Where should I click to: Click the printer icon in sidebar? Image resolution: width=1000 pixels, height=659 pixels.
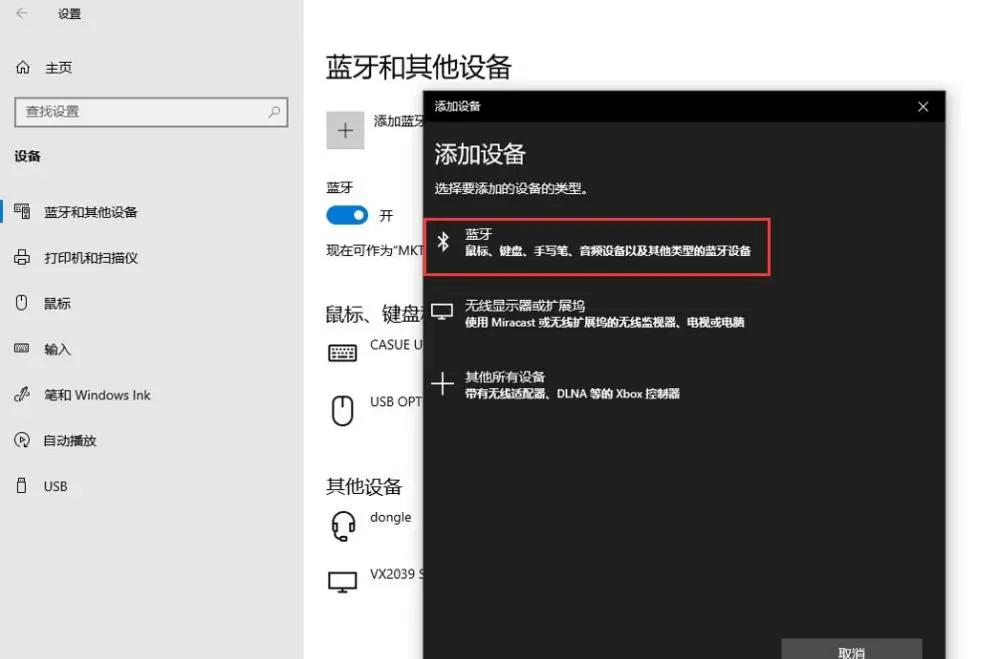pyautogui.click(x=22, y=257)
